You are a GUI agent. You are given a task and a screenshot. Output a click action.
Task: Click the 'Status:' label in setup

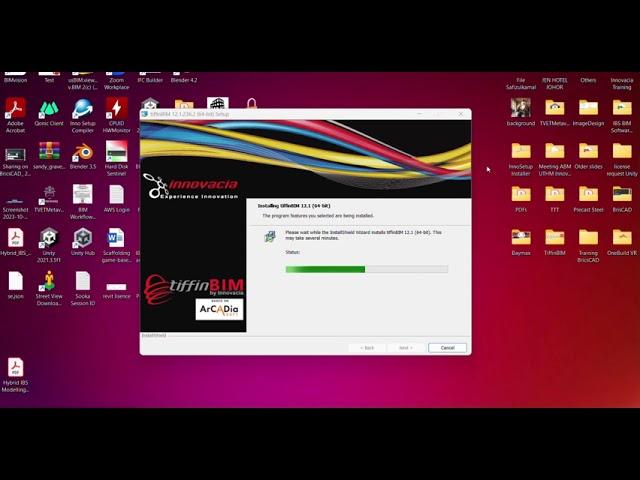point(292,252)
